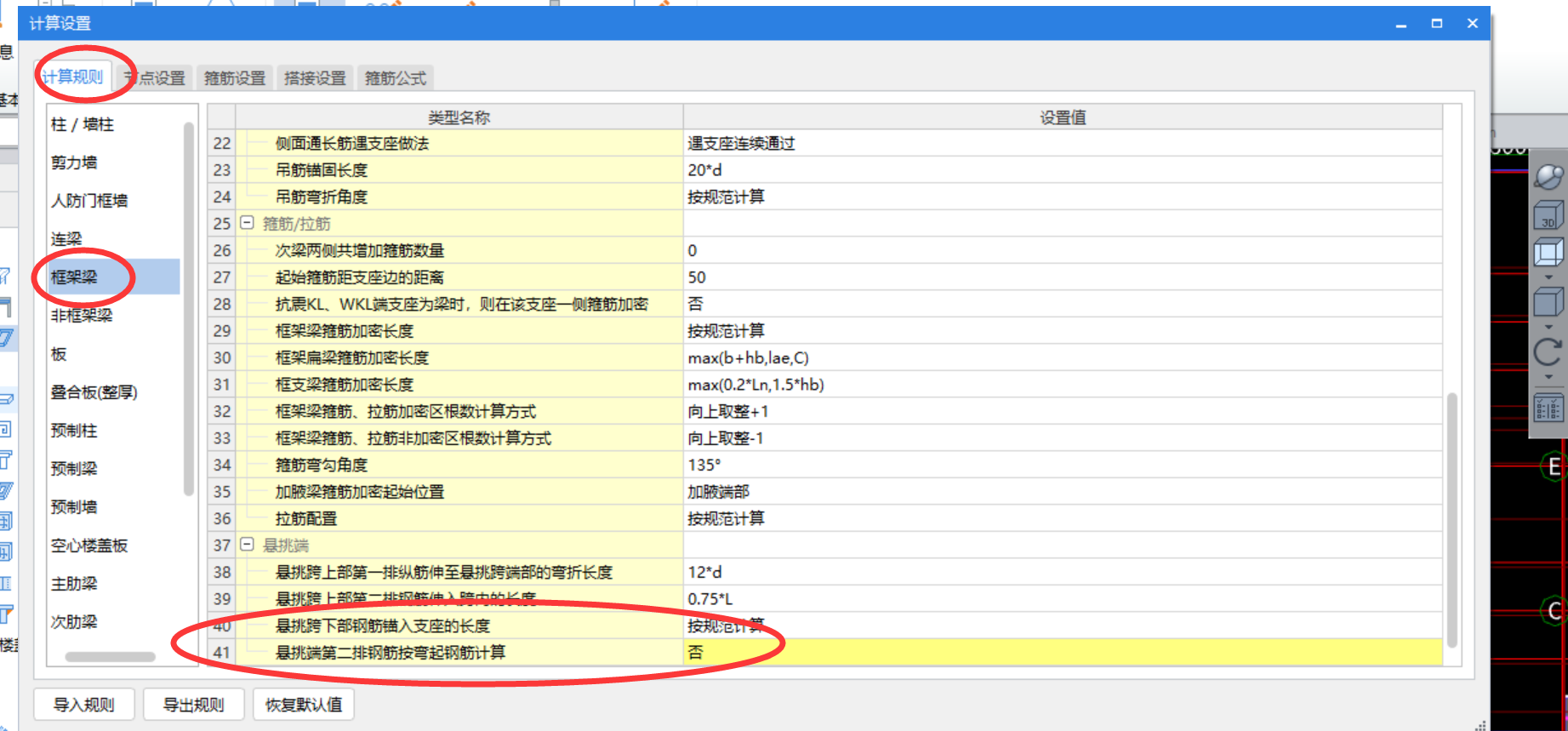Screen dimensions: 1568x731
Task: Select 主肋梁 in the component list
Action: pos(74,584)
